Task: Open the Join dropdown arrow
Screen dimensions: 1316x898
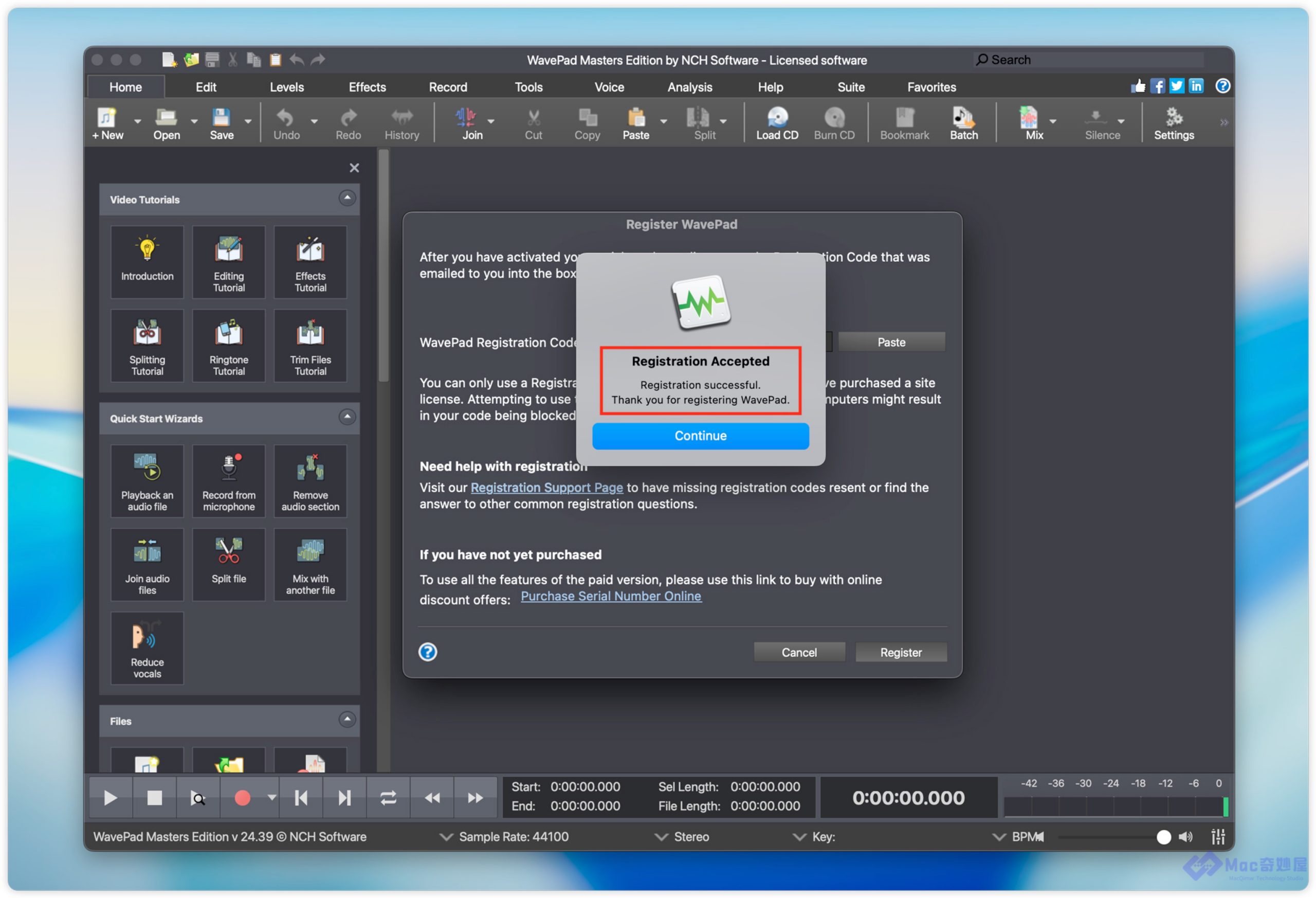Action: click(x=491, y=121)
